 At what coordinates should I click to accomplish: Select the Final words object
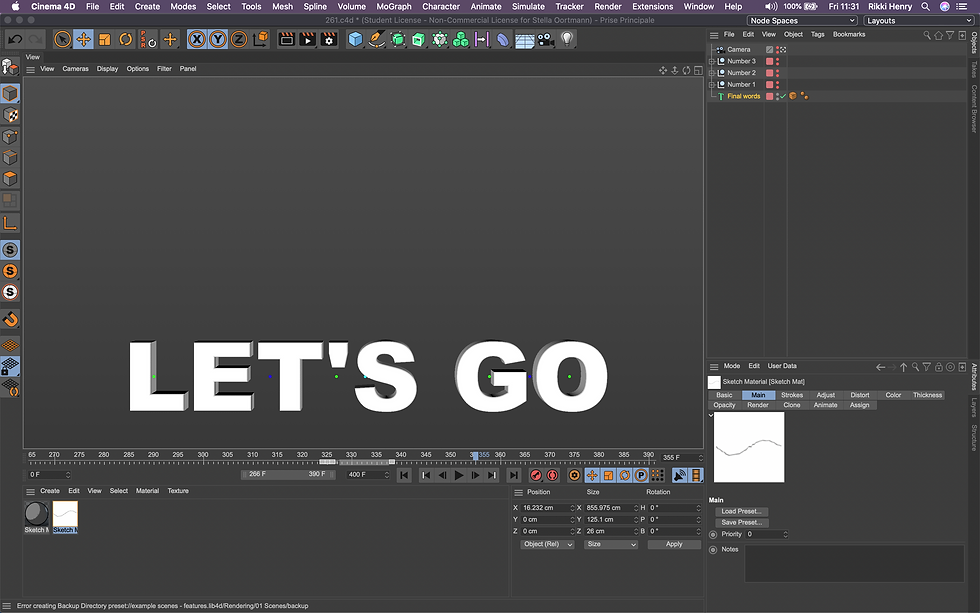(743, 96)
